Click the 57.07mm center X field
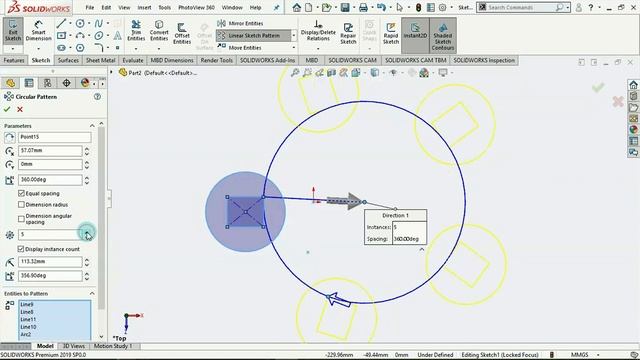The height and width of the screenshot is (360, 640). click(x=50, y=151)
